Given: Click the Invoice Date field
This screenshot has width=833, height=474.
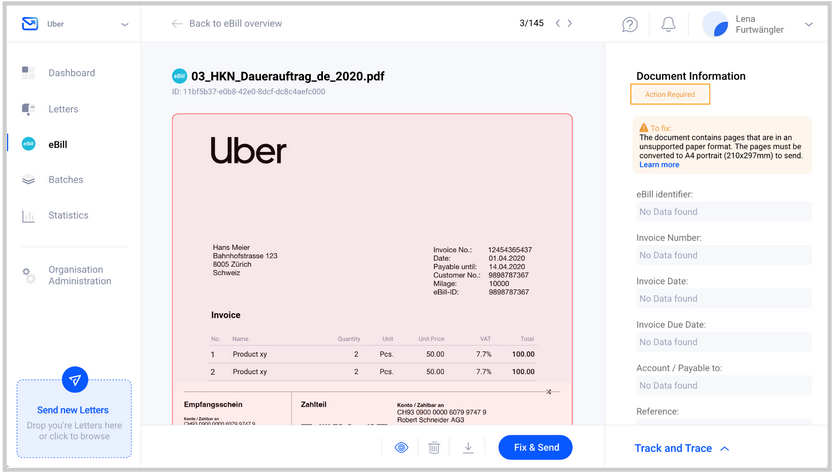Looking at the screenshot, I should (724, 299).
